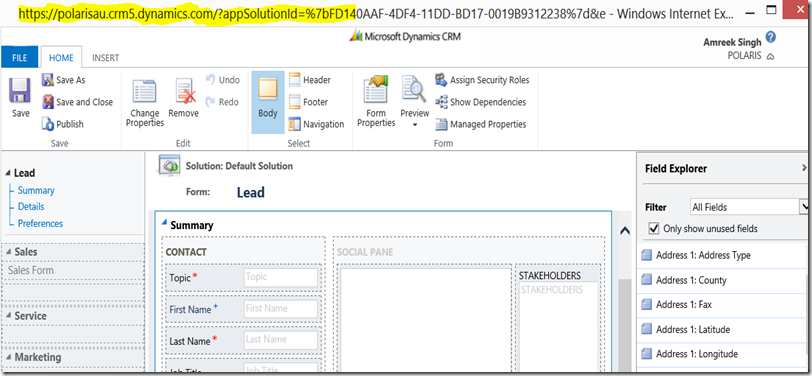
Task: Open the FILE tab
Action: (20, 58)
